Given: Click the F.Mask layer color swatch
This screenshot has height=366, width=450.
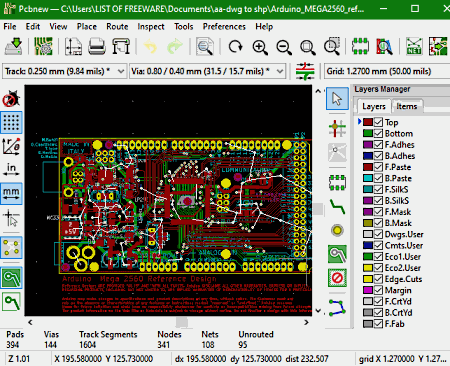Looking at the screenshot, I should point(368,212).
